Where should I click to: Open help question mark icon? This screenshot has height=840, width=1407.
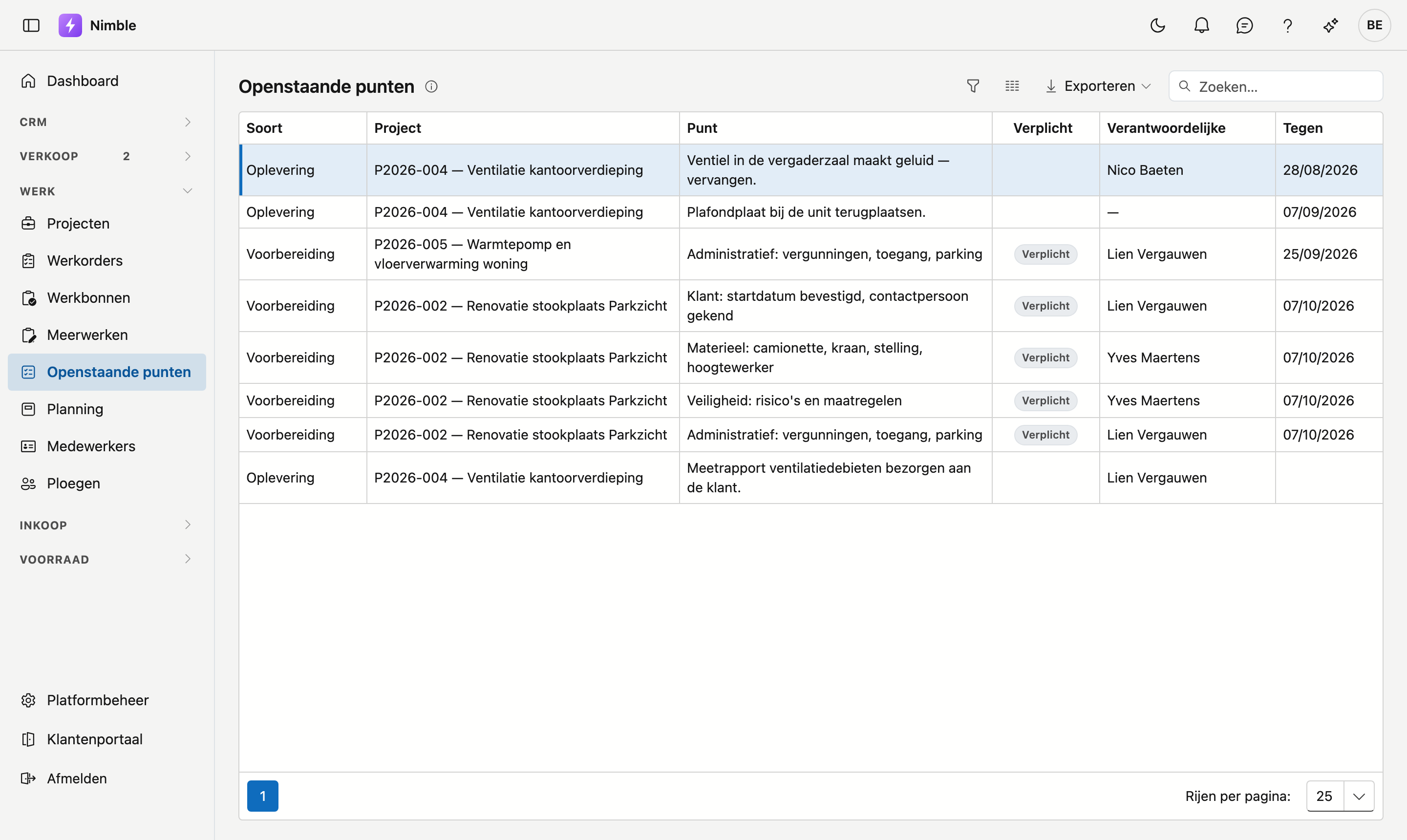[1287, 25]
